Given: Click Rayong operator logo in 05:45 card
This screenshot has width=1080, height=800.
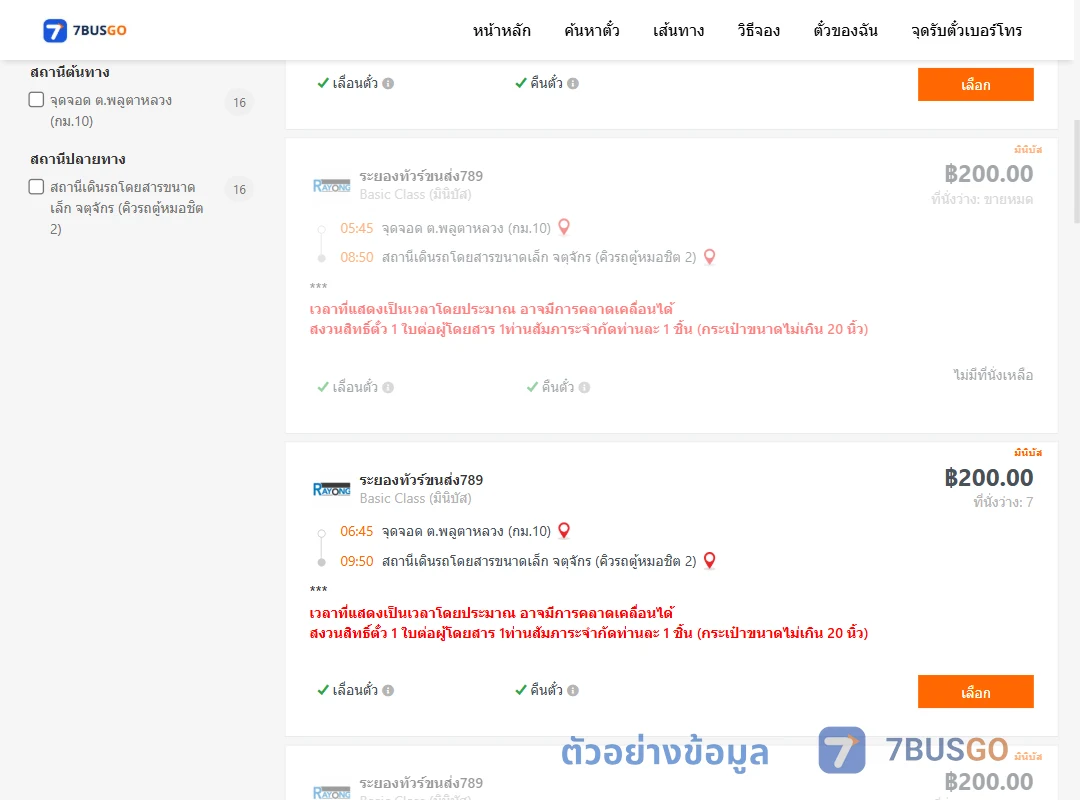Looking at the screenshot, I should (331, 185).
